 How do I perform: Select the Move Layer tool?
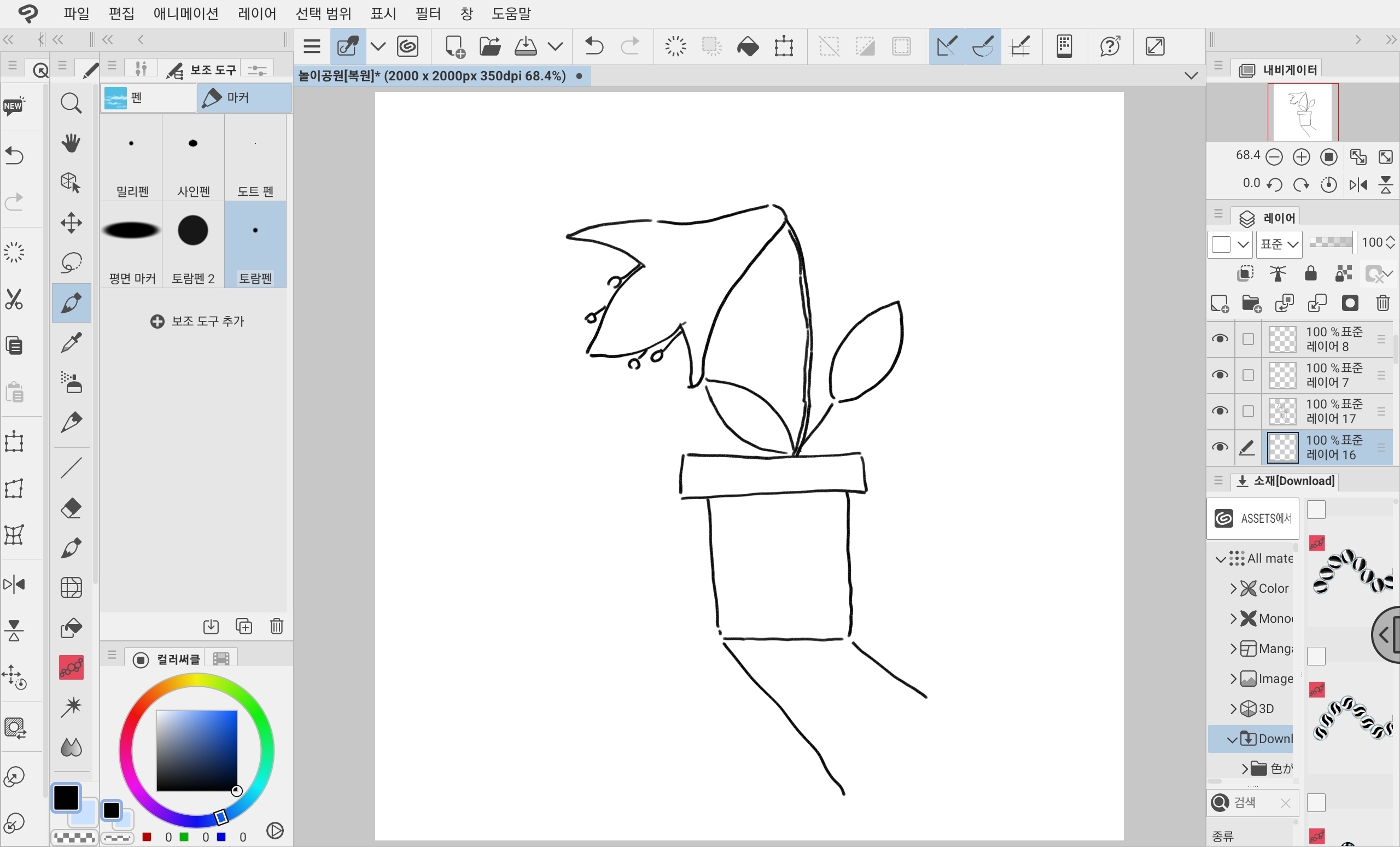[x=71, y=223]
